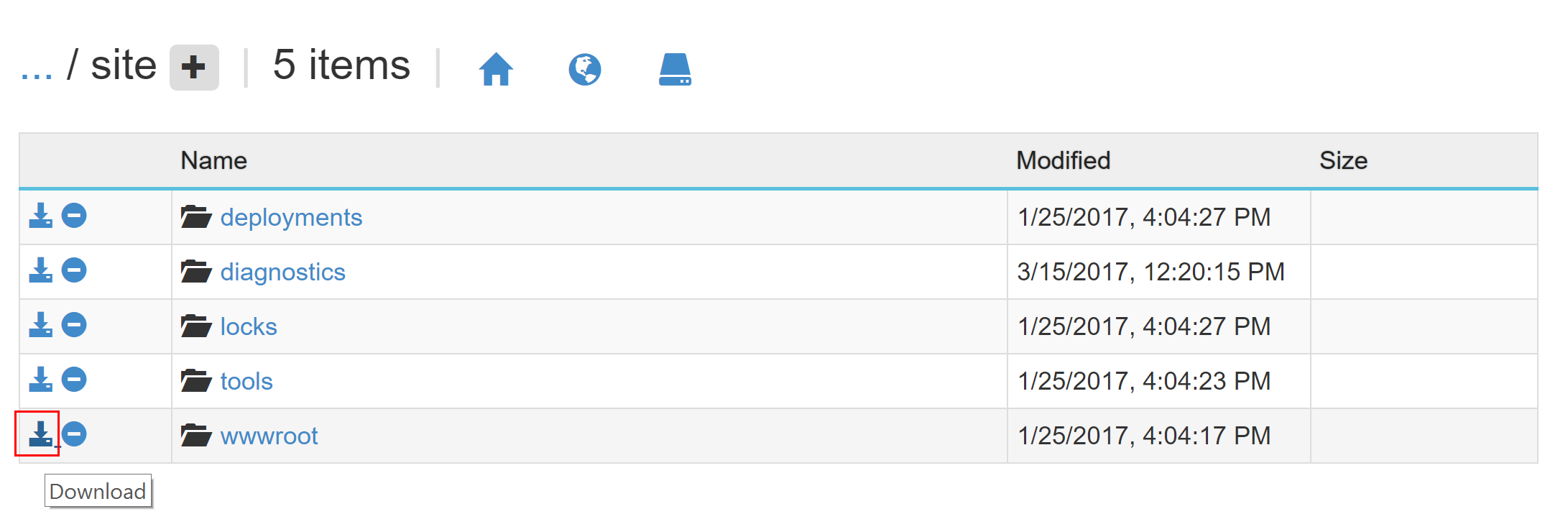This screenshot has width=1568, height=532.
Task: Click the globe site root icon
Action: 585,69
